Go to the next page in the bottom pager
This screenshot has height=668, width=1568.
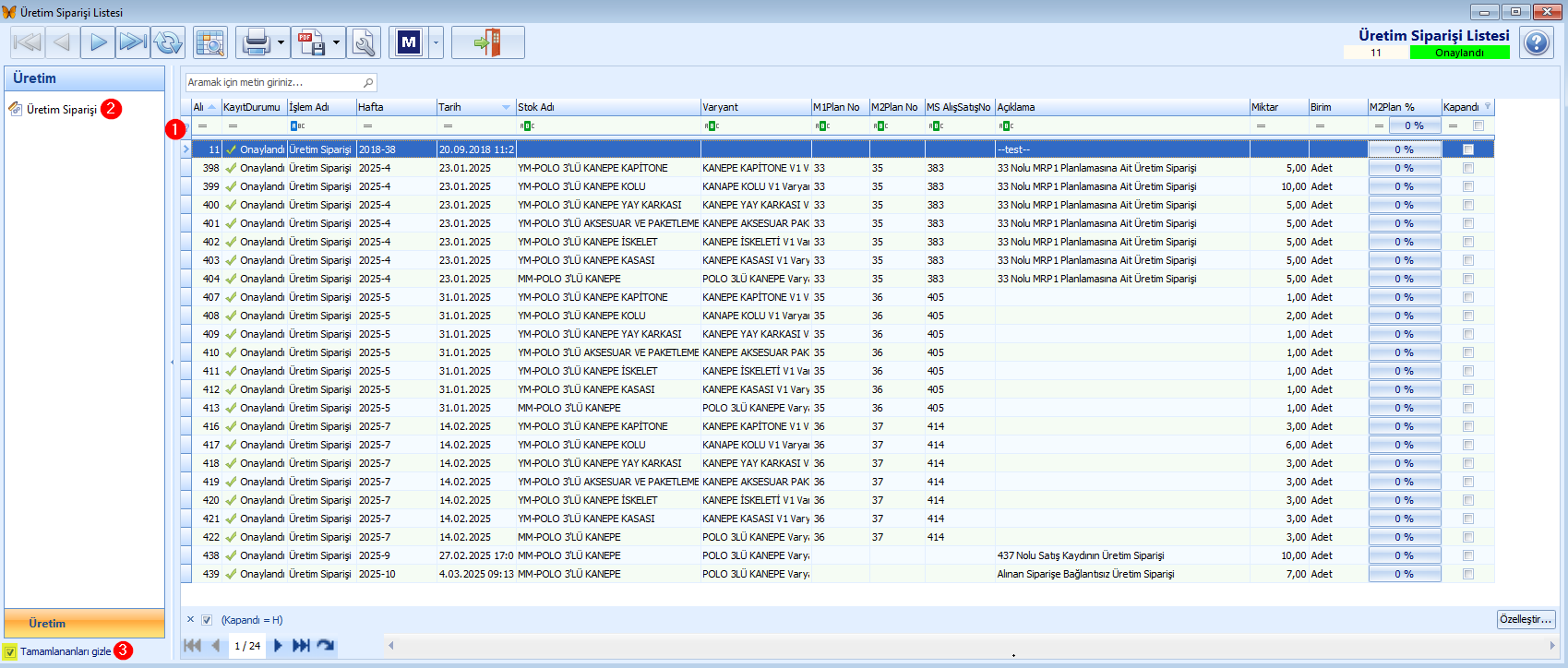278,646
